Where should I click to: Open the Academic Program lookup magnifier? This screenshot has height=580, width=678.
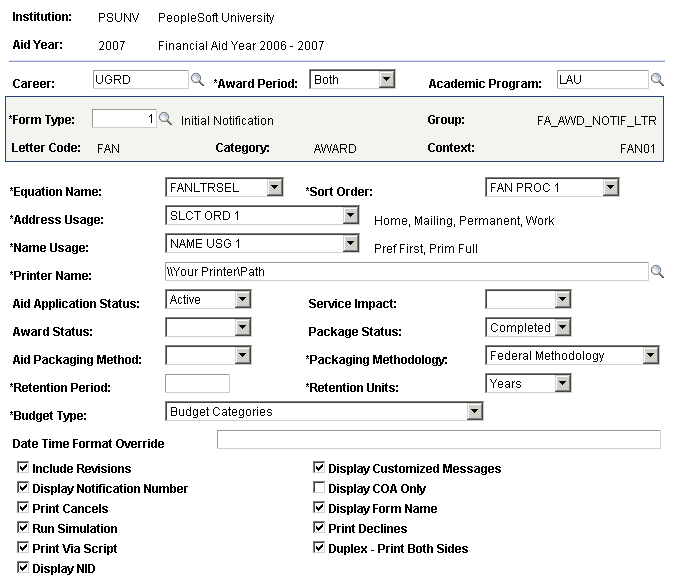coord(657,80)
